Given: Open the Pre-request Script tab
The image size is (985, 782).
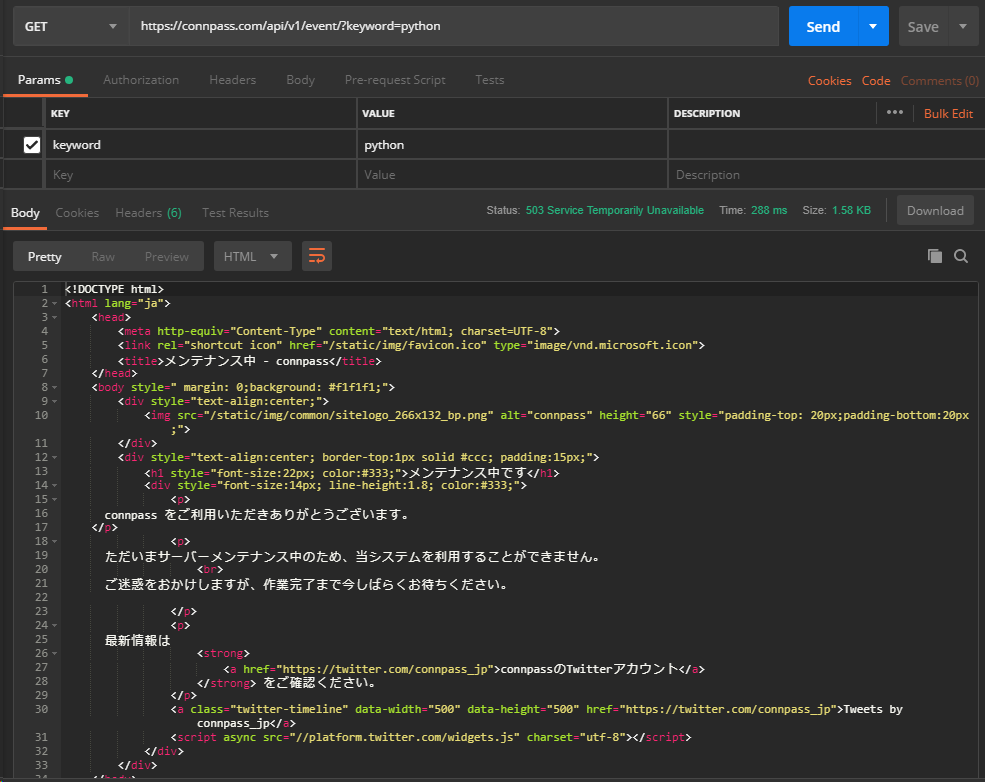Looking at the screenshot, I should click(x=395, y=80).
